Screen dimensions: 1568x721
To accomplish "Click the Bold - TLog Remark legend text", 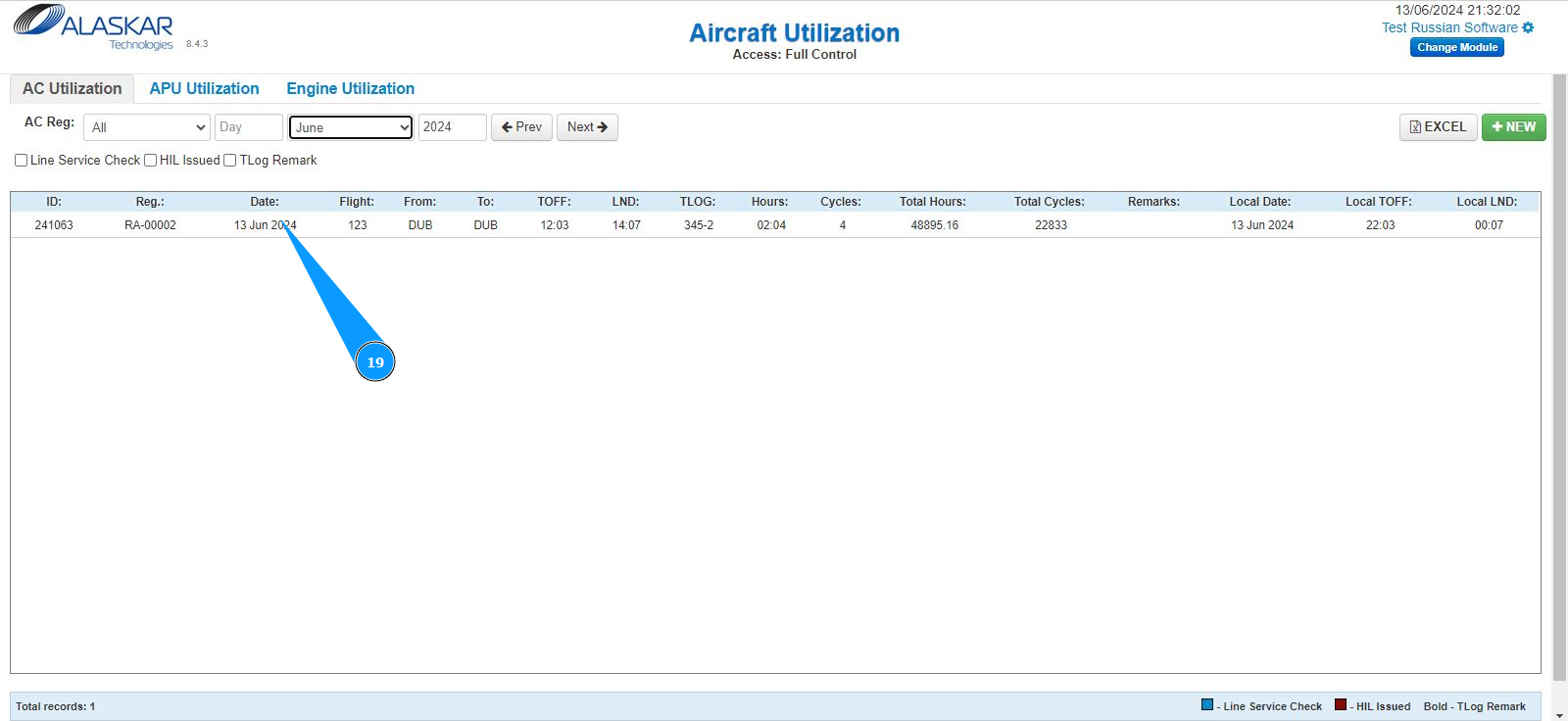I will tap(1475, 706).
